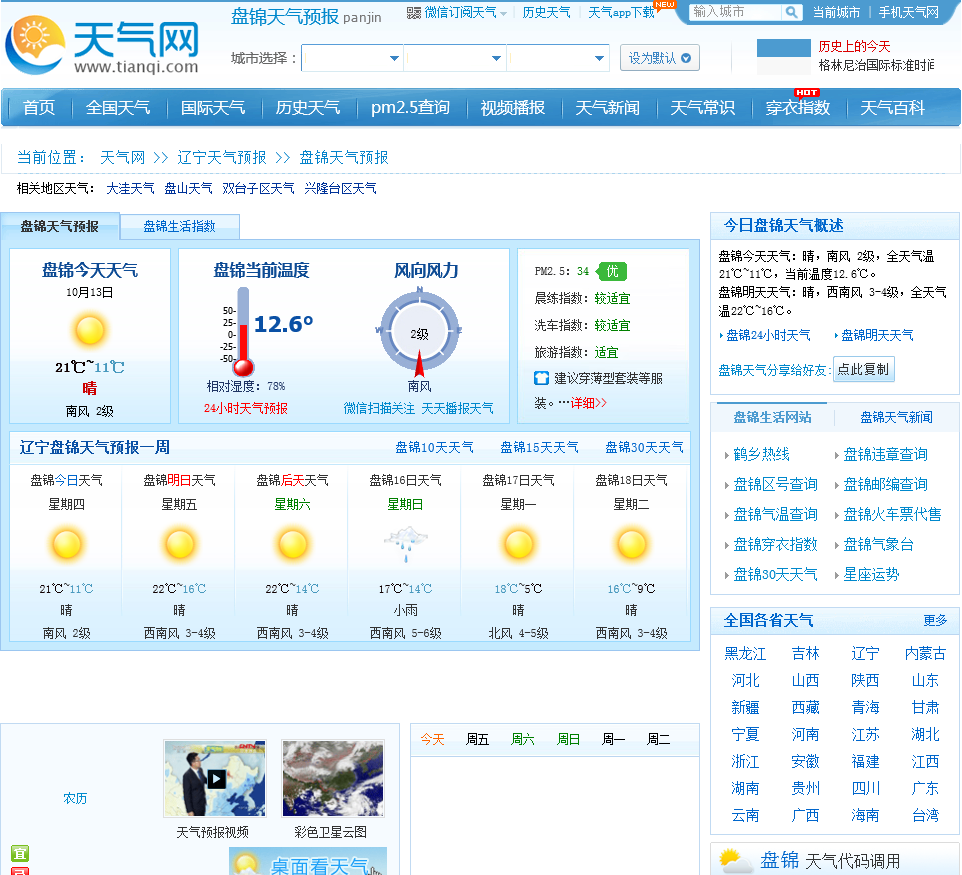Image resolution: width=962 pixels, height=875 pixels.
Task: Open the color satellite cloud image thumbnail
Action: (x=333, y=779)
